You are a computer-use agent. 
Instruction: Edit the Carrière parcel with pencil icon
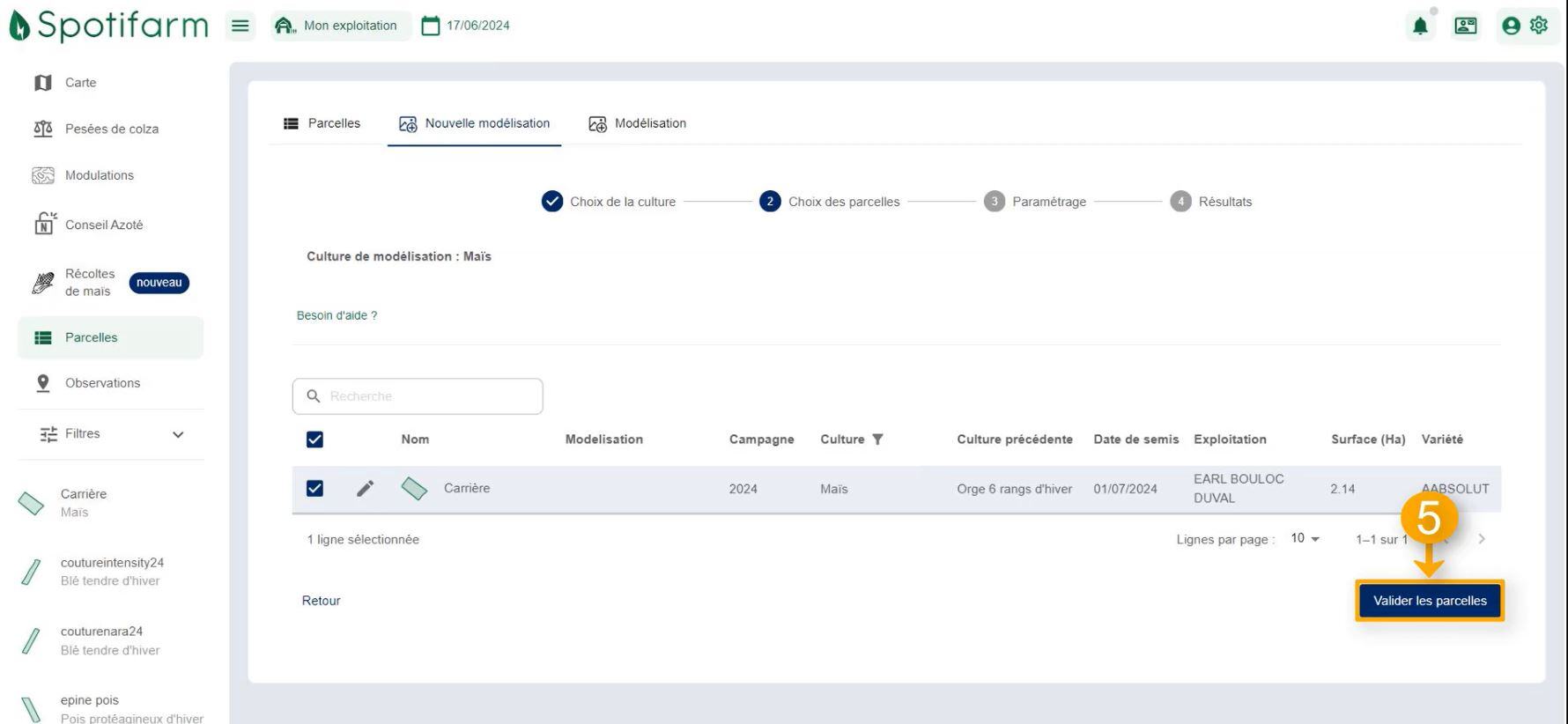click(x=365, y=489)
